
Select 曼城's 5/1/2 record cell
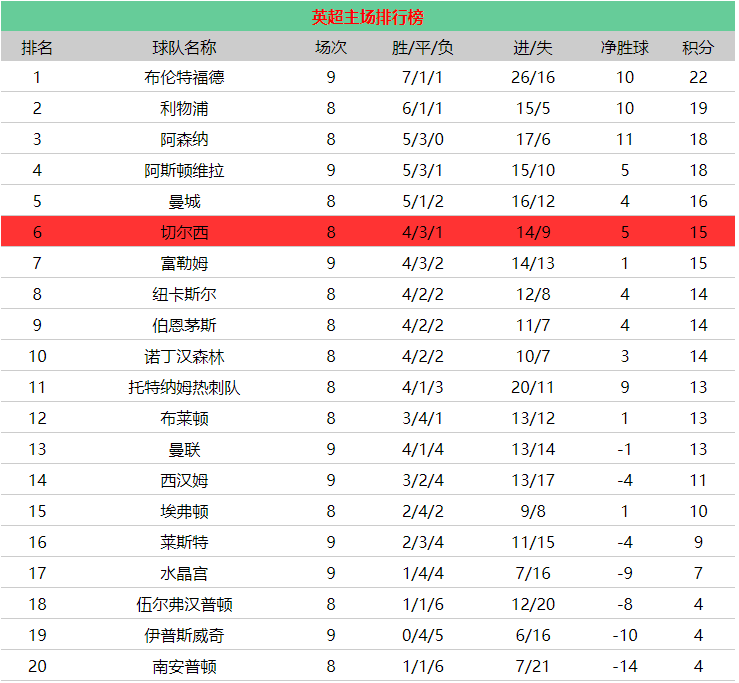[x=422, y=201]
